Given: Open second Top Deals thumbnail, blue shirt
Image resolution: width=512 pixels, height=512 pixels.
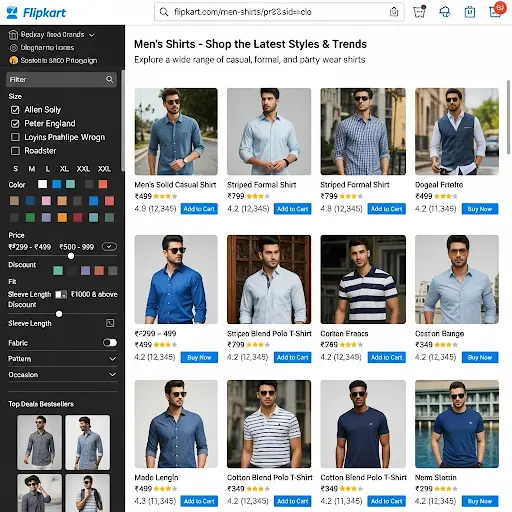Looking at the screenshot, I should [x=88, y=442].
